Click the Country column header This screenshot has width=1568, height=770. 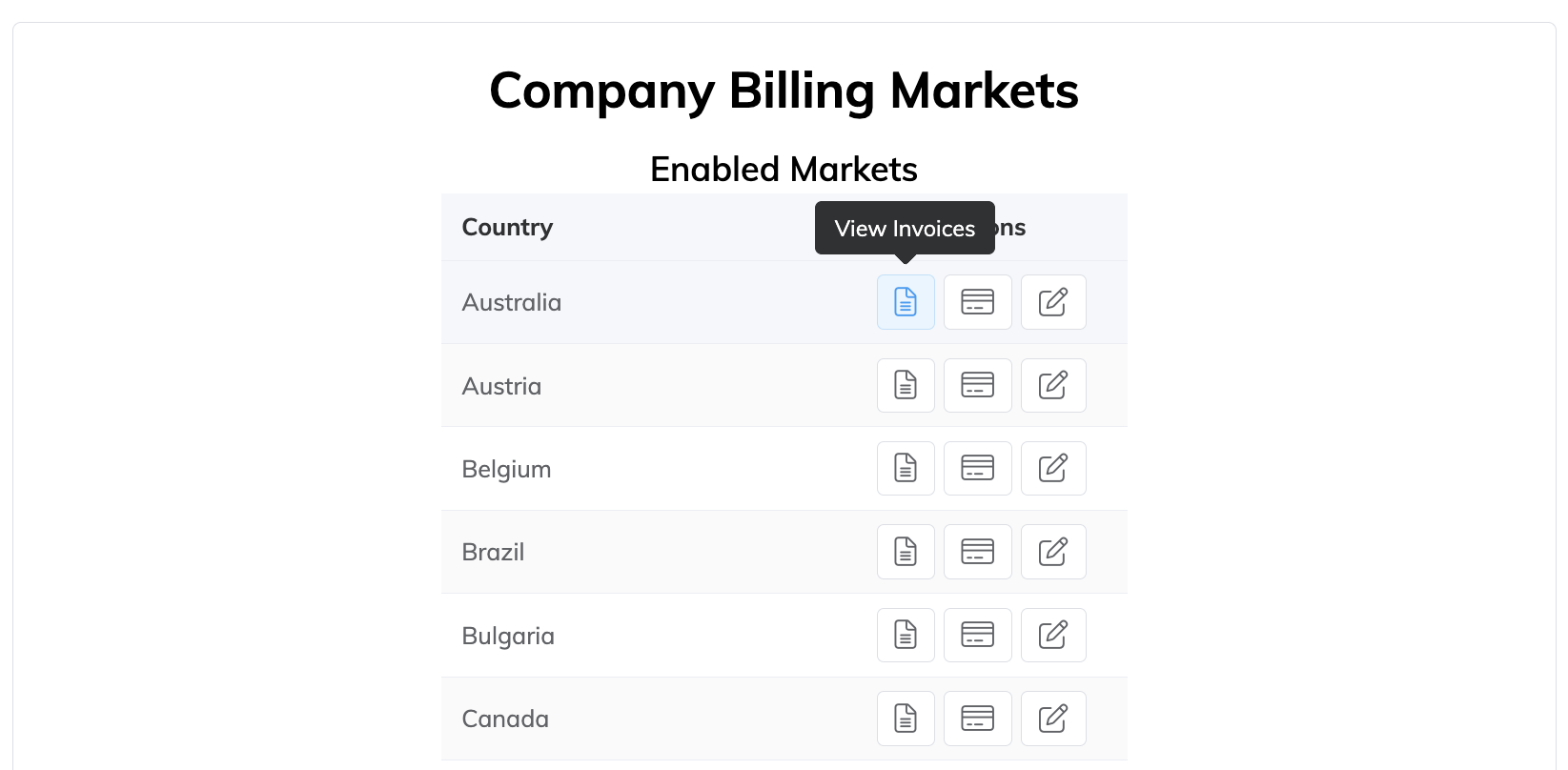pyautogui.click(x=507, y=228)
